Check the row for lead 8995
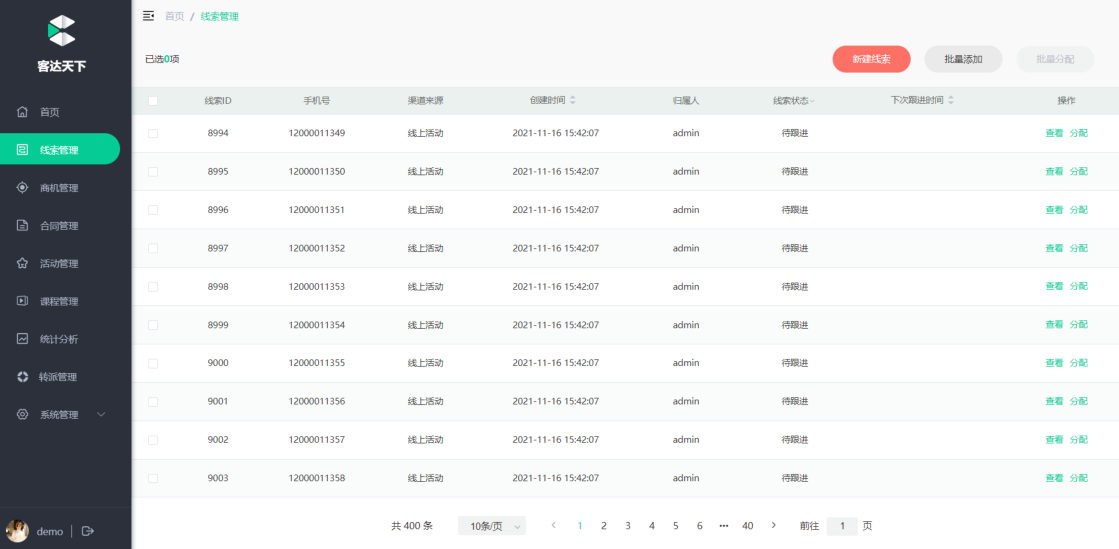The image size is (1119, 549). coord(153,171)
